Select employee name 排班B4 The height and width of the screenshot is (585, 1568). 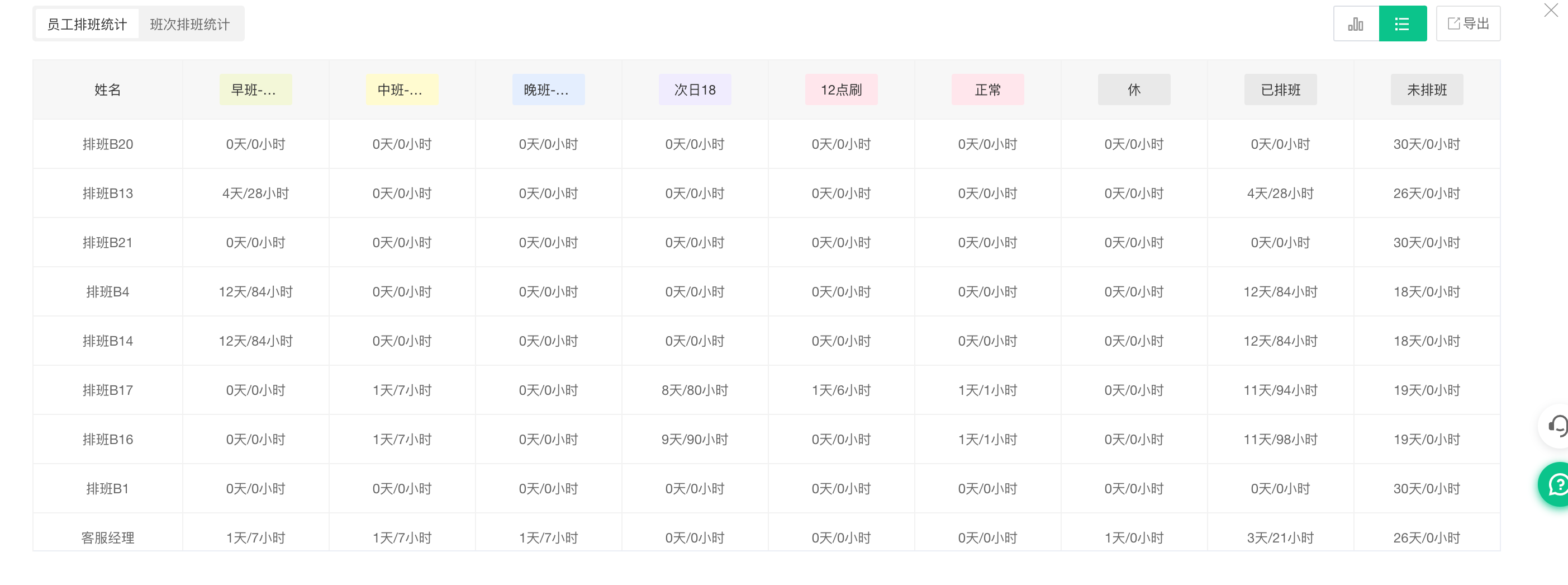pos(108,292)
